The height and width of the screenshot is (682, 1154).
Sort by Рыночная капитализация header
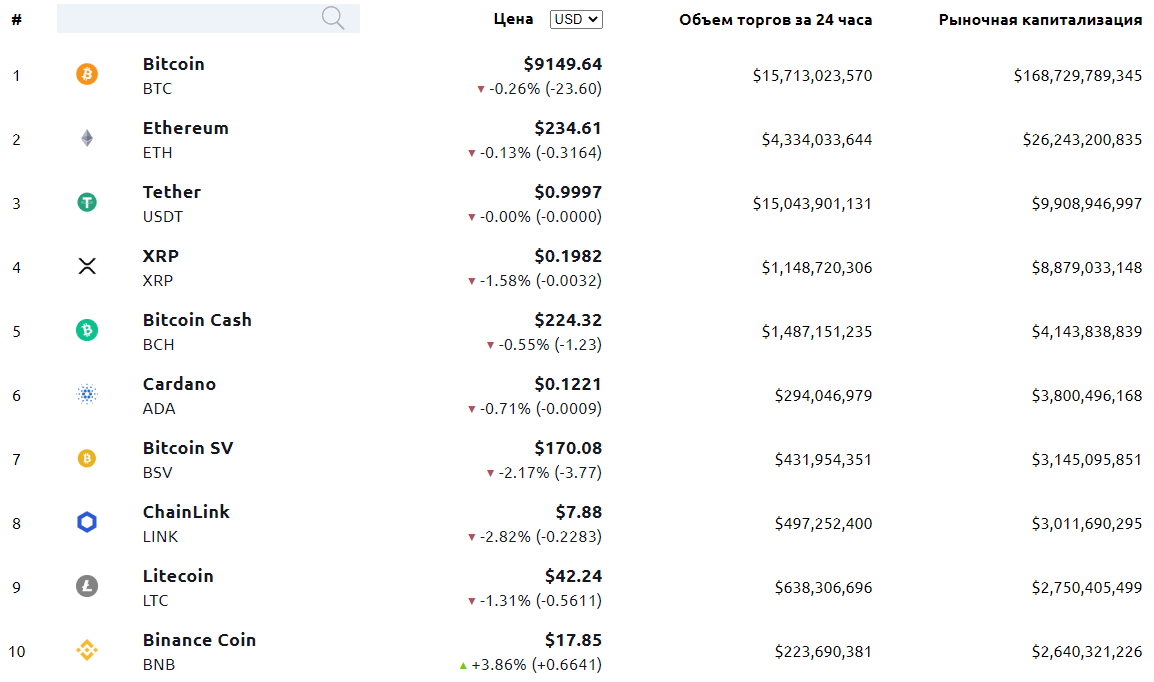pyautogui.click(x=1040, y=20)
